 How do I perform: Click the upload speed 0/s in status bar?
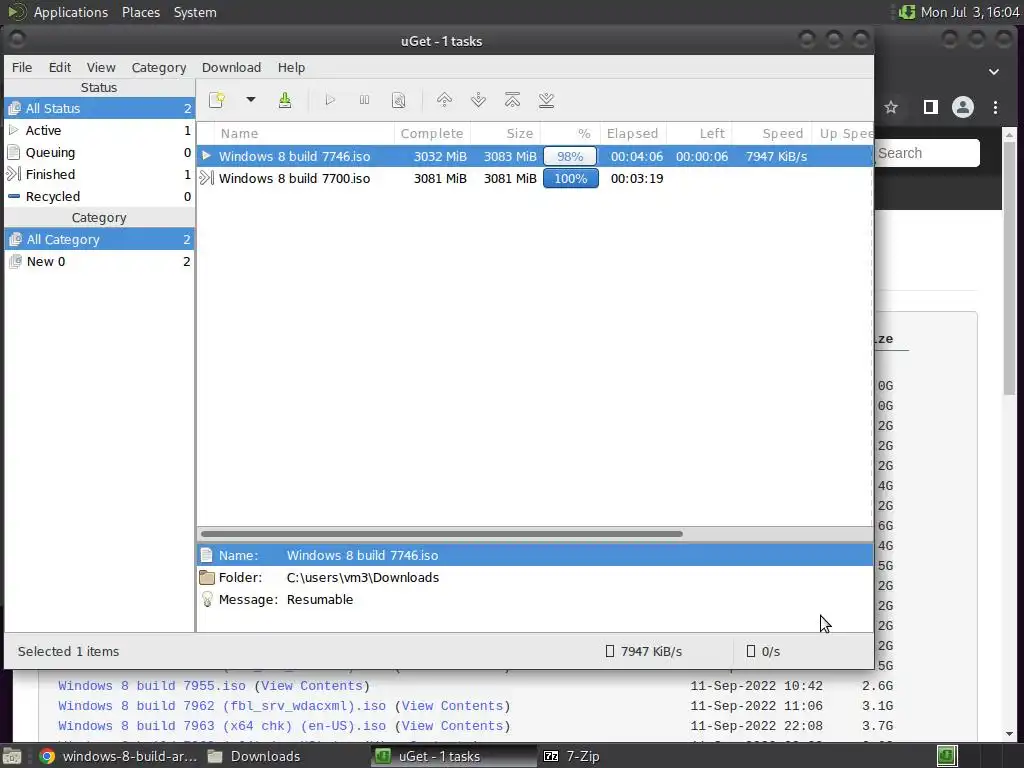tap(763, 651)
